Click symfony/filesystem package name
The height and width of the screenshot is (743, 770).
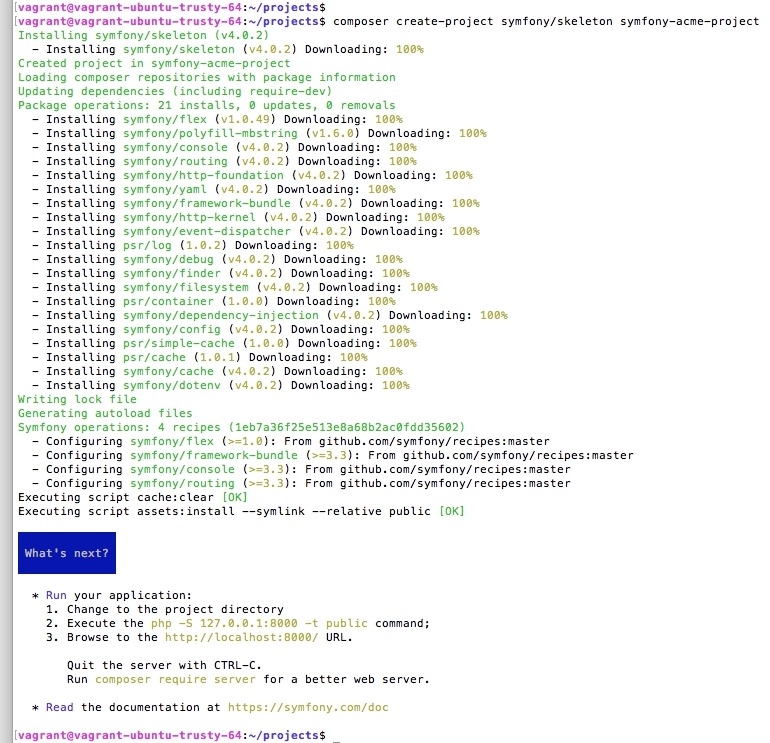(186, 287)
